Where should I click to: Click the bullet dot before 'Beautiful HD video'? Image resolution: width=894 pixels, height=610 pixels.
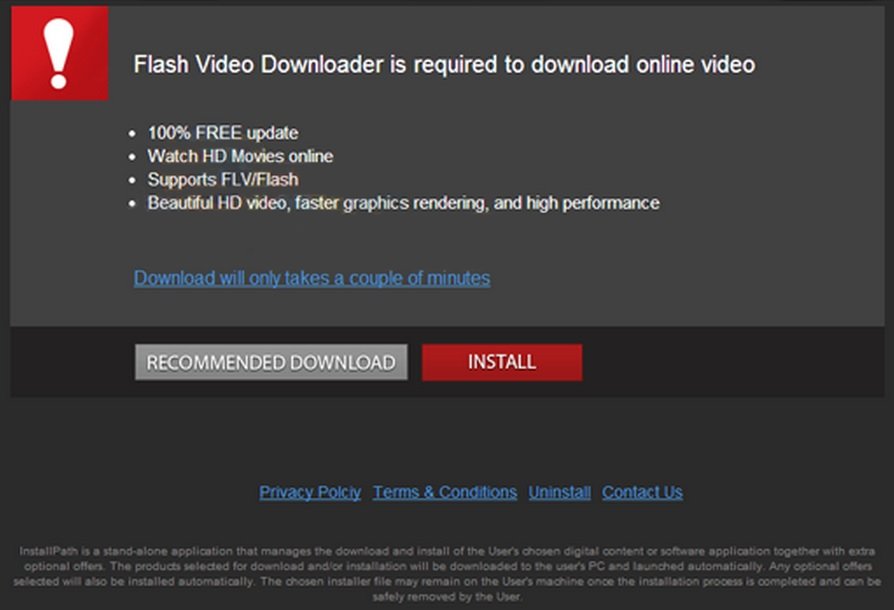point(132,204)
